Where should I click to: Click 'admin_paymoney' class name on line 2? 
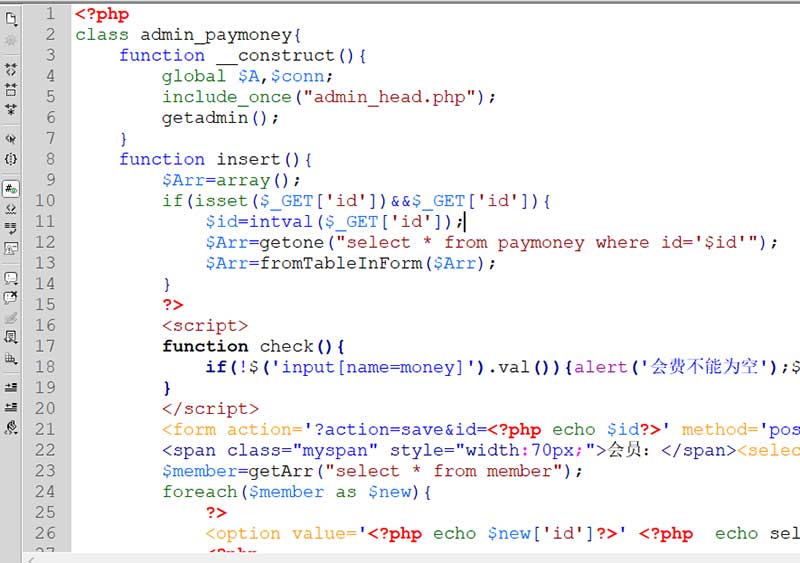click(x=216, y=35)
